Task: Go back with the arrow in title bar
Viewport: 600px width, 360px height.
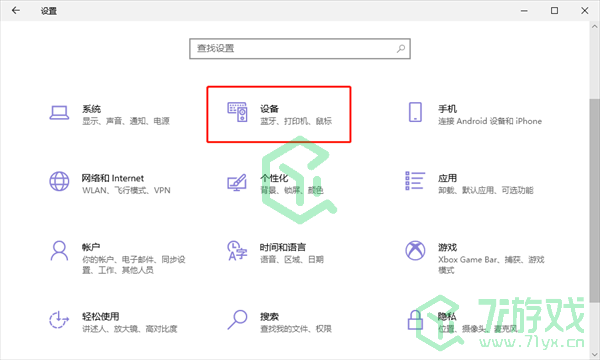Action: point(16,11)
